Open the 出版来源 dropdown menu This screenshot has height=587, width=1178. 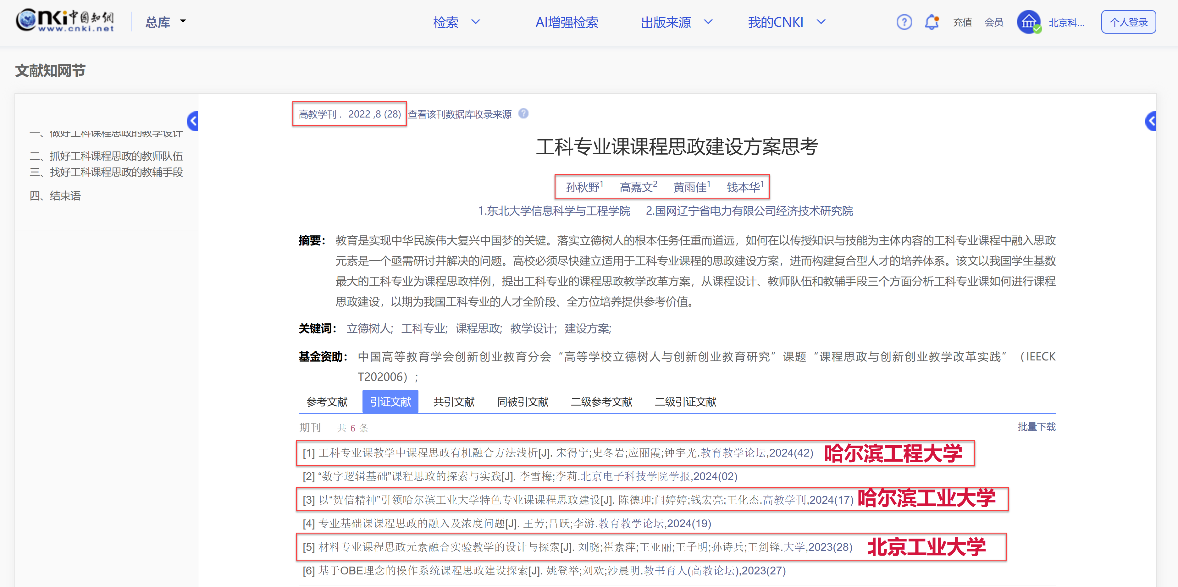click(x=678, y=22)
